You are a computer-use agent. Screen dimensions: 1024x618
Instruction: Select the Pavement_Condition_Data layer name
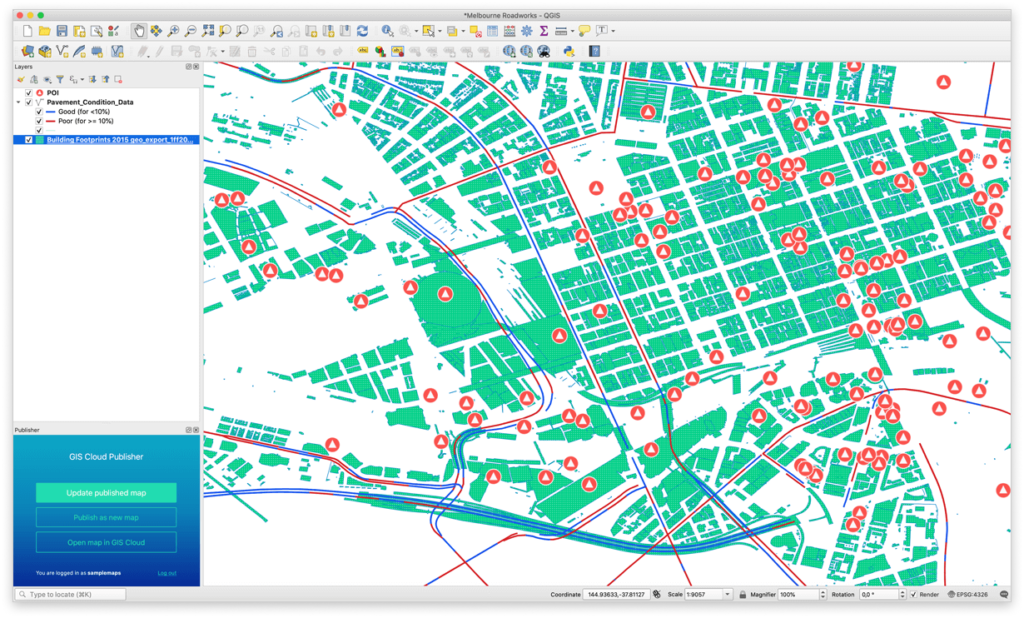[x=90, y=102]
